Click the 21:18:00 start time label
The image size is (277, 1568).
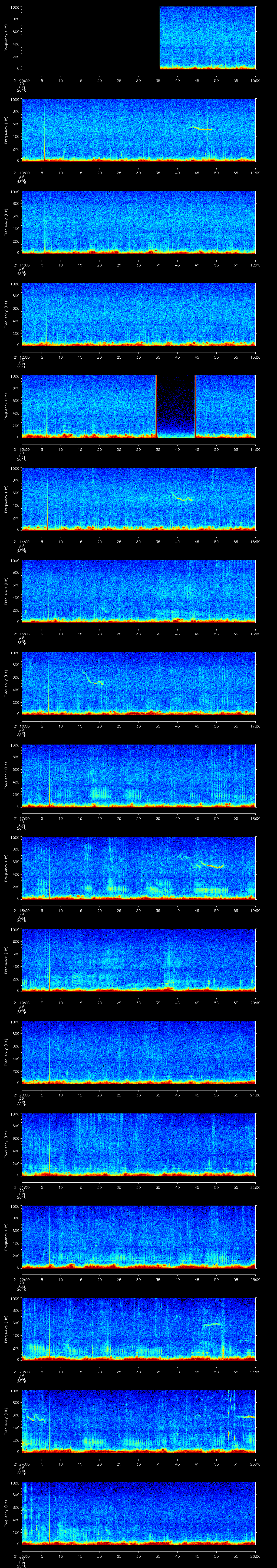[21, 910]
